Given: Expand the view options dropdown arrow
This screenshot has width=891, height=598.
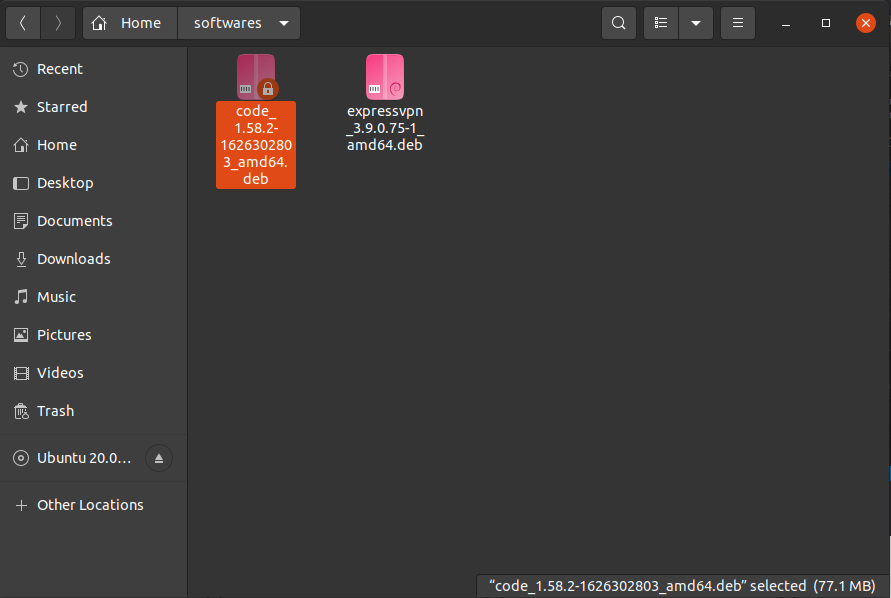Looking at the screenshot, I should point(696,23).
